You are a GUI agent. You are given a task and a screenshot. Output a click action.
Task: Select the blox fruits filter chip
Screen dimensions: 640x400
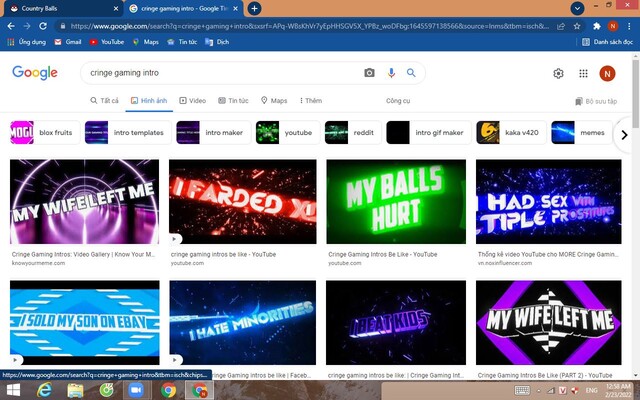point(45,133)
